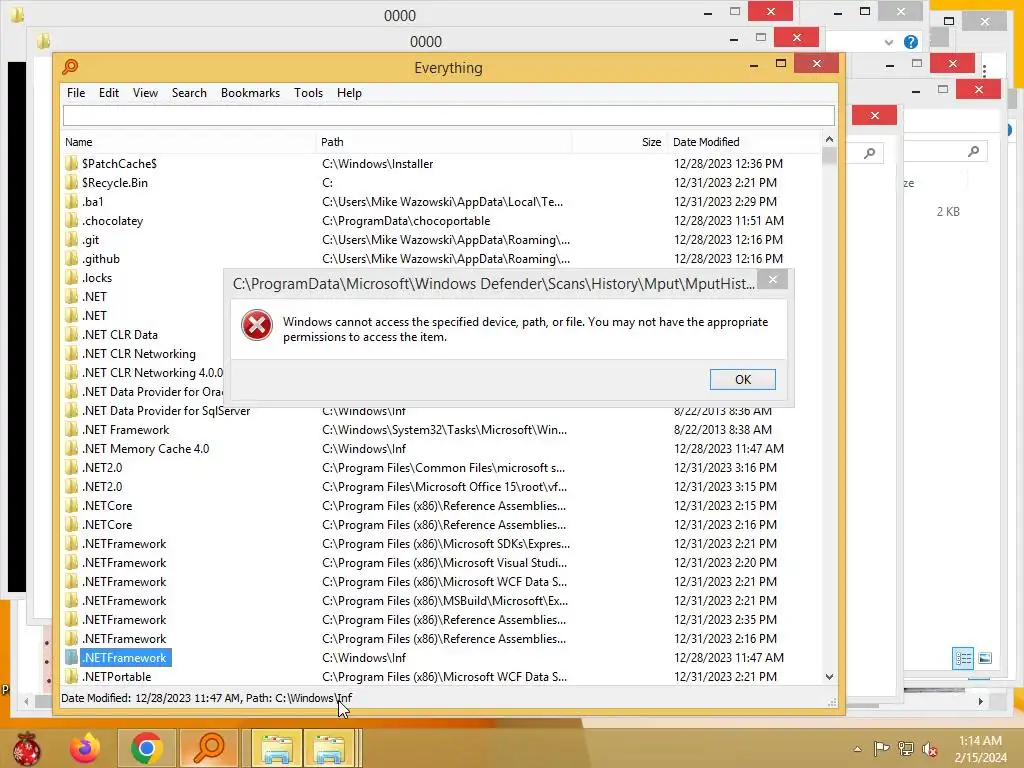Open the Action Center flag icon
Image resolution: width=1024 pixels, height=768 pixels.
[x=881, y=748]
